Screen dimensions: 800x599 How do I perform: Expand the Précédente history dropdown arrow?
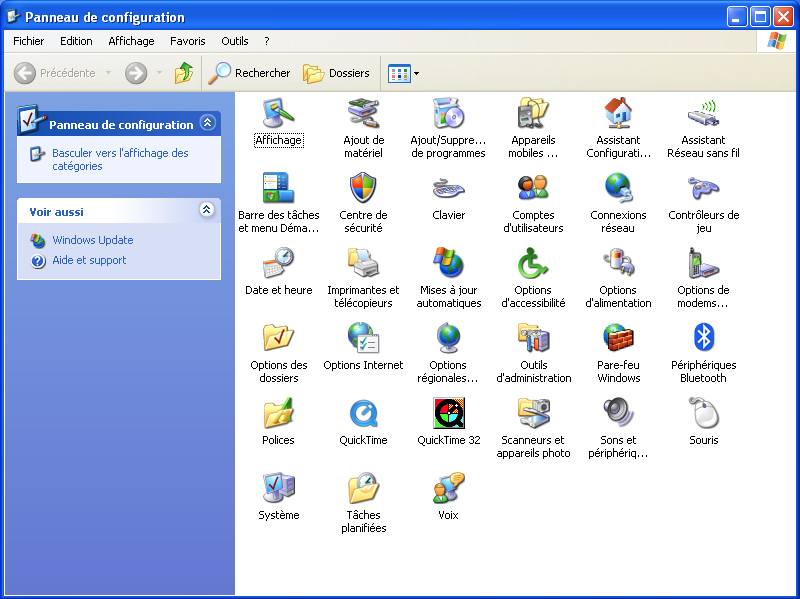108,73
